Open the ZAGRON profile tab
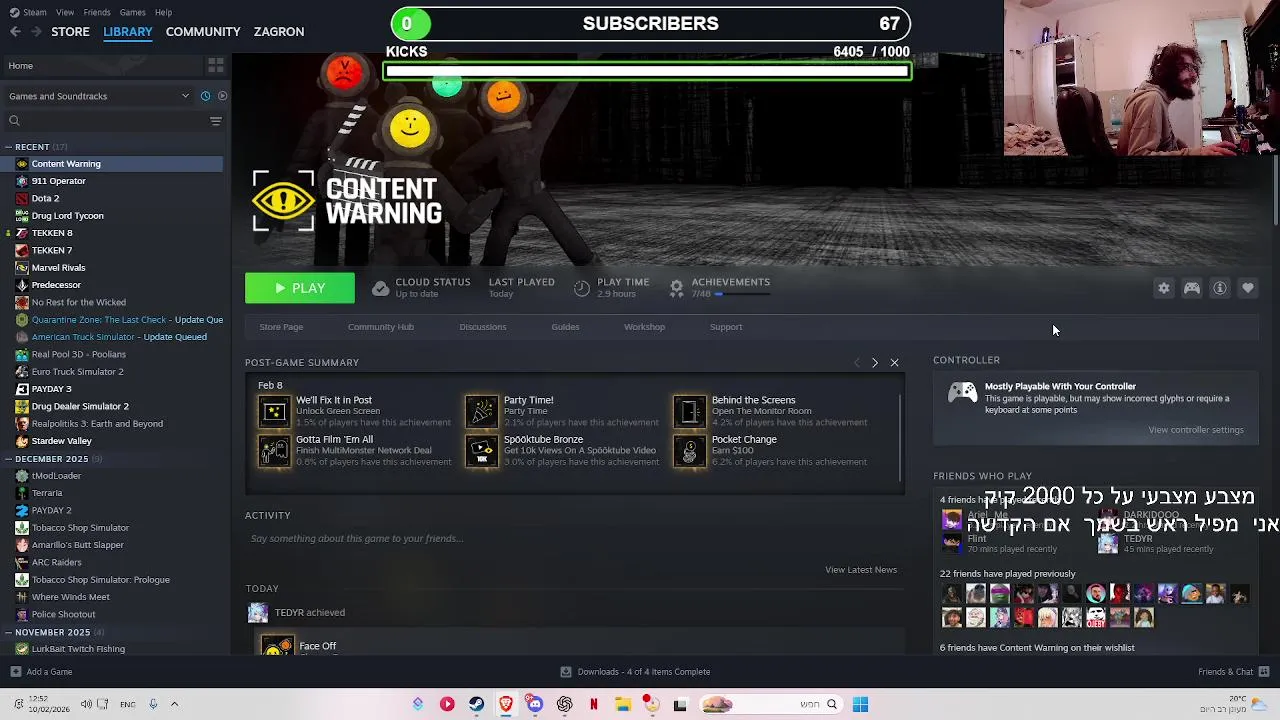The height and width of the screenshot is (720, 1280). click(x=279, y=32)
